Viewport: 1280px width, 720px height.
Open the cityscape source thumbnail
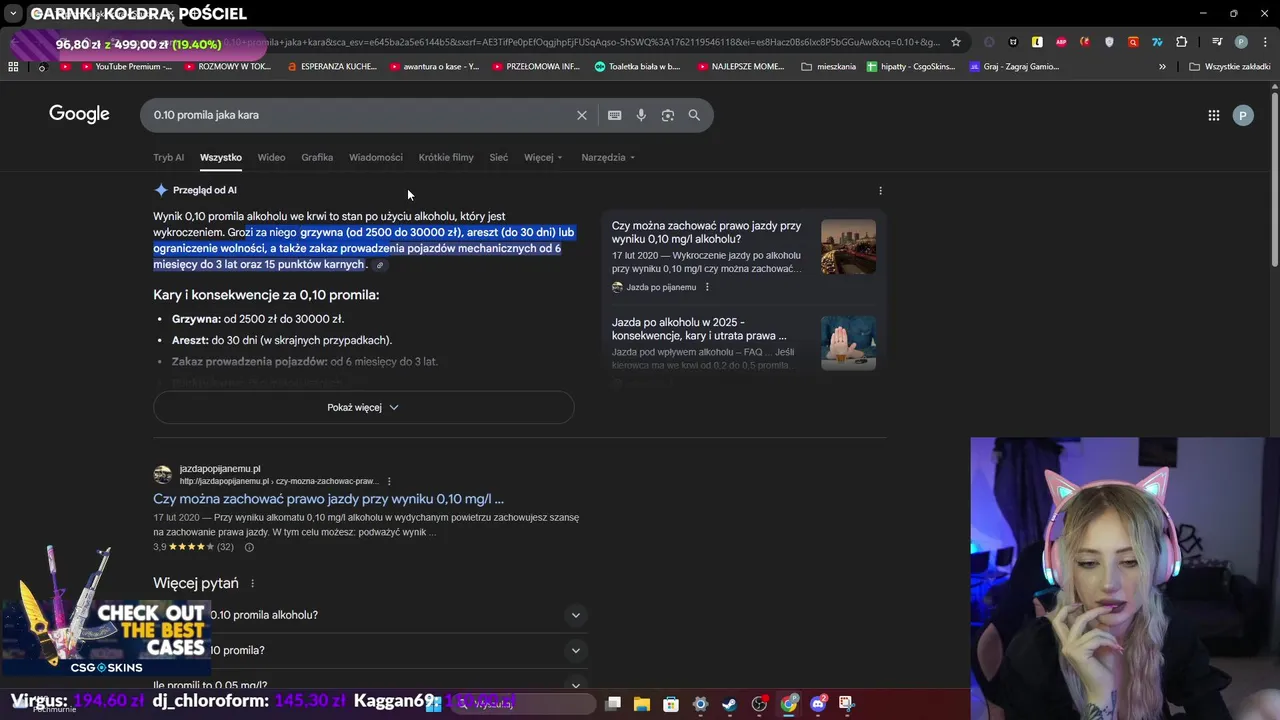tap(848, 247)
